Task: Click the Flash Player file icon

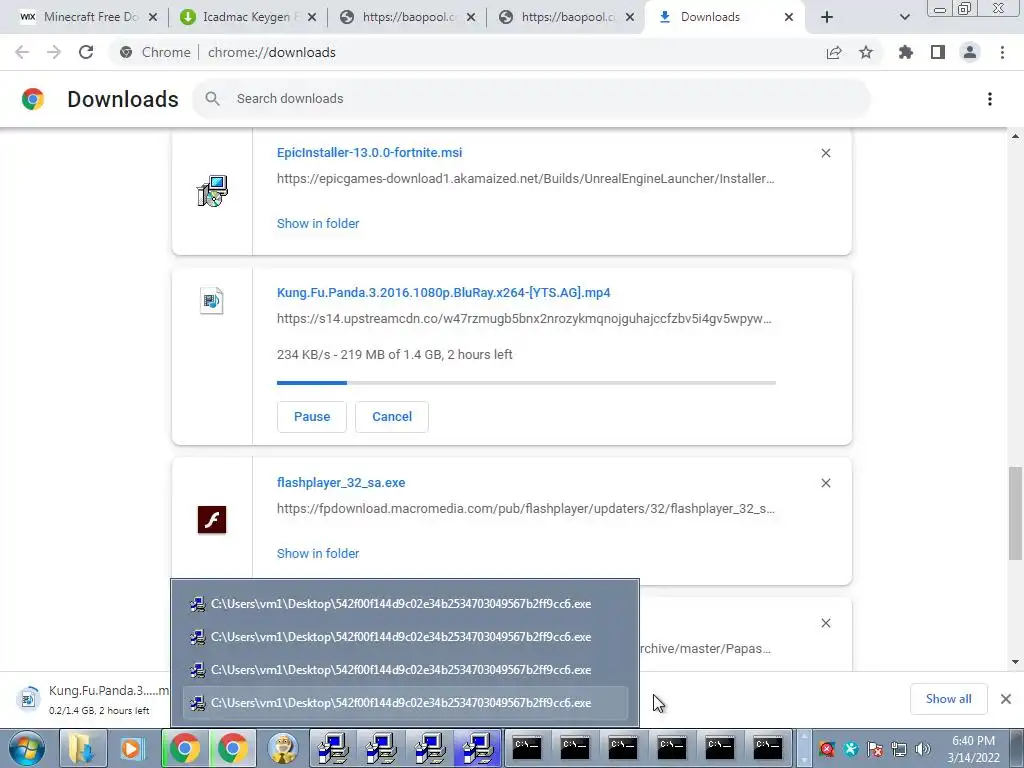Action: coord(212,520)
